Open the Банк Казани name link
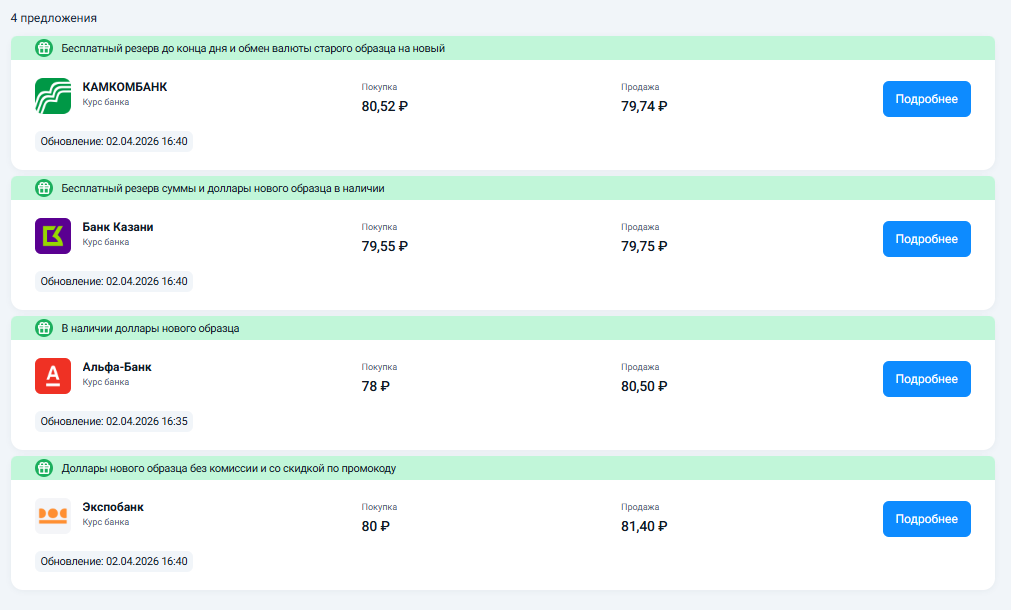 click(118, 227)
